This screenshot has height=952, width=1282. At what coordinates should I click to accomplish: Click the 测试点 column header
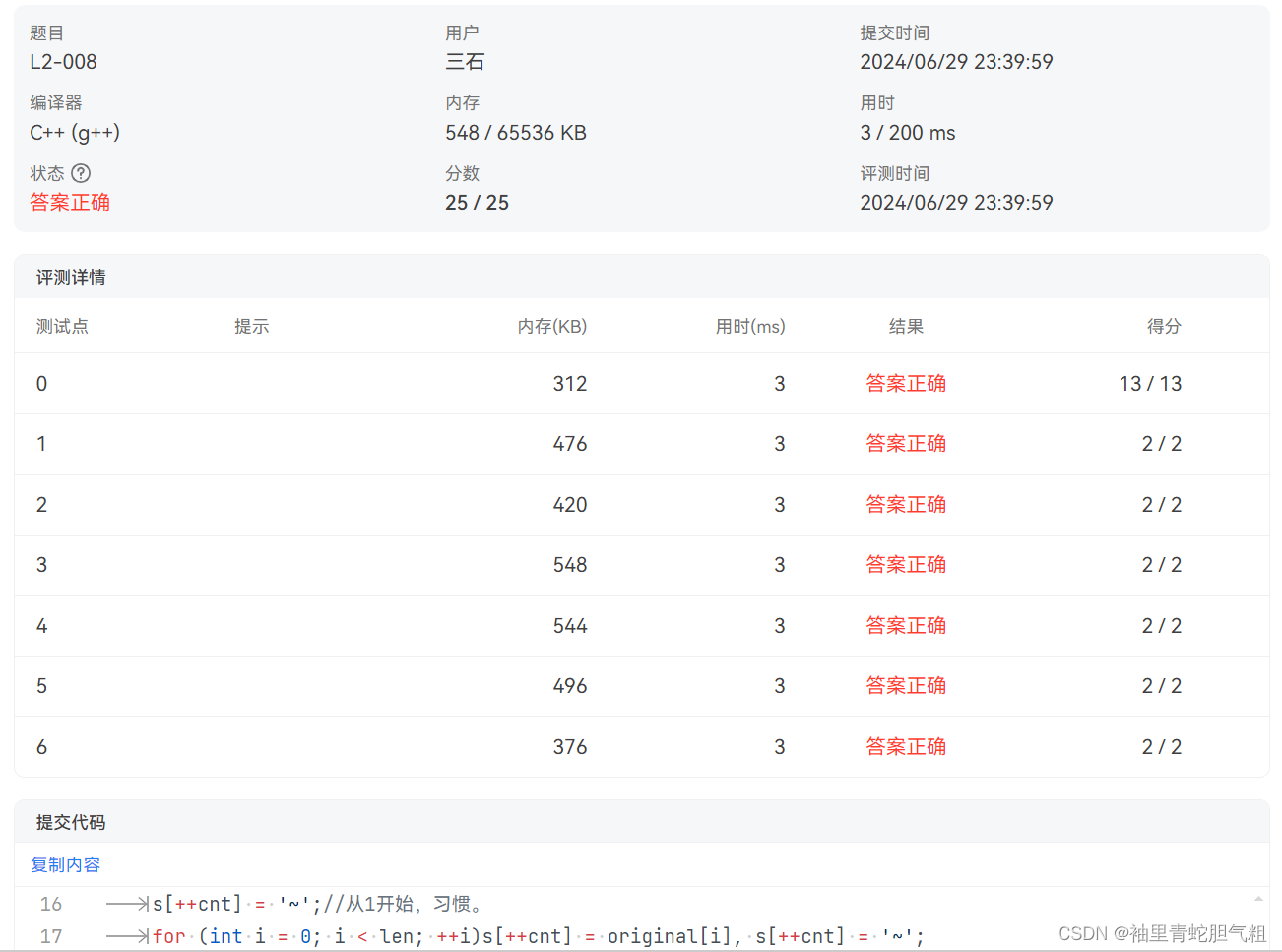[x=62, y=326]
